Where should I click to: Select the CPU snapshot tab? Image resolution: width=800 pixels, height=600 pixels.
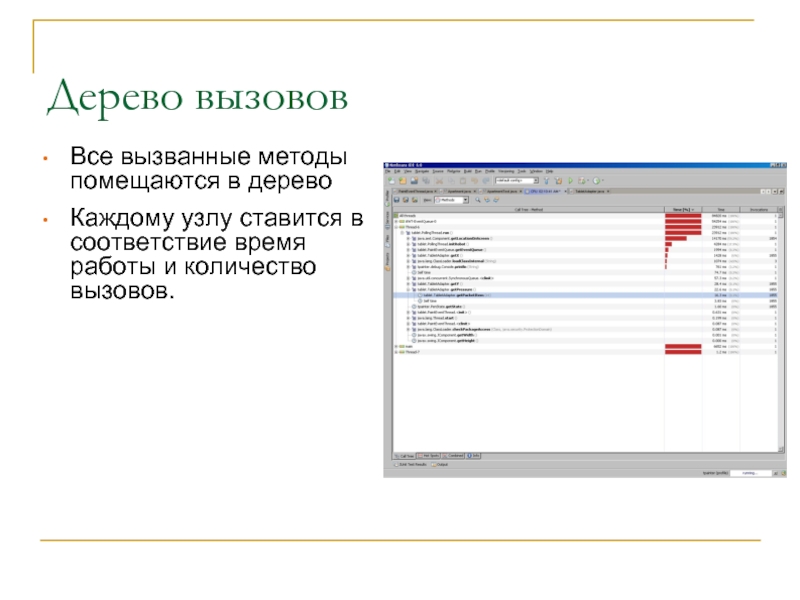pos(544,191)
